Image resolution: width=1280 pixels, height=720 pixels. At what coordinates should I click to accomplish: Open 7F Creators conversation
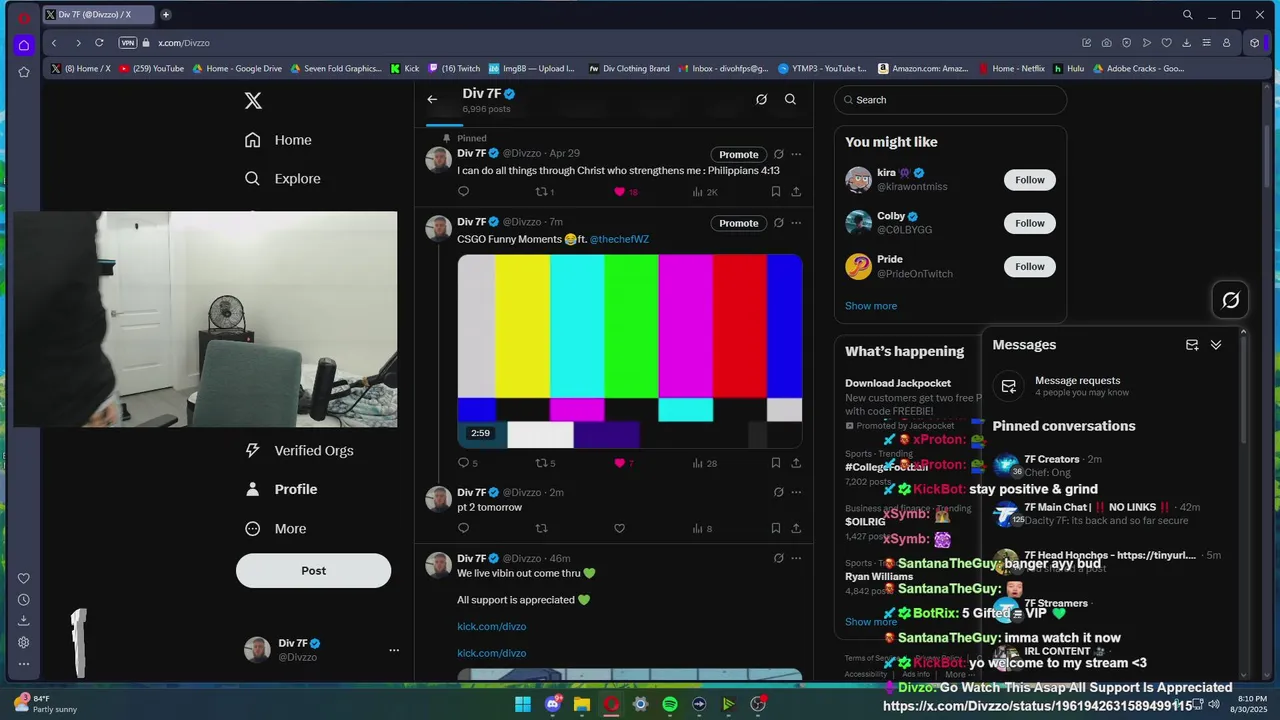click(x=1111, y=466)
